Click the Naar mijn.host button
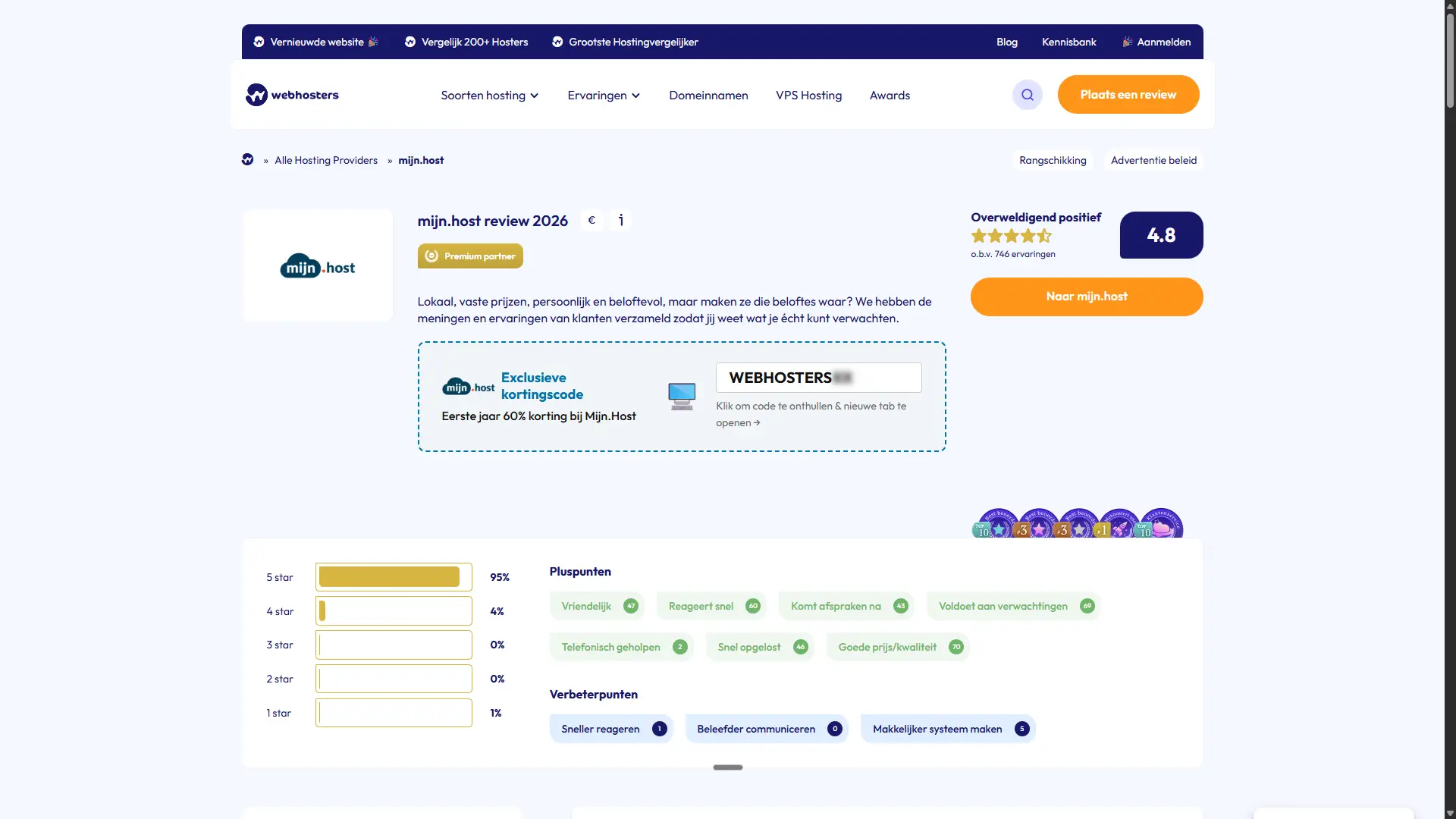 (x=1086, y=297)
